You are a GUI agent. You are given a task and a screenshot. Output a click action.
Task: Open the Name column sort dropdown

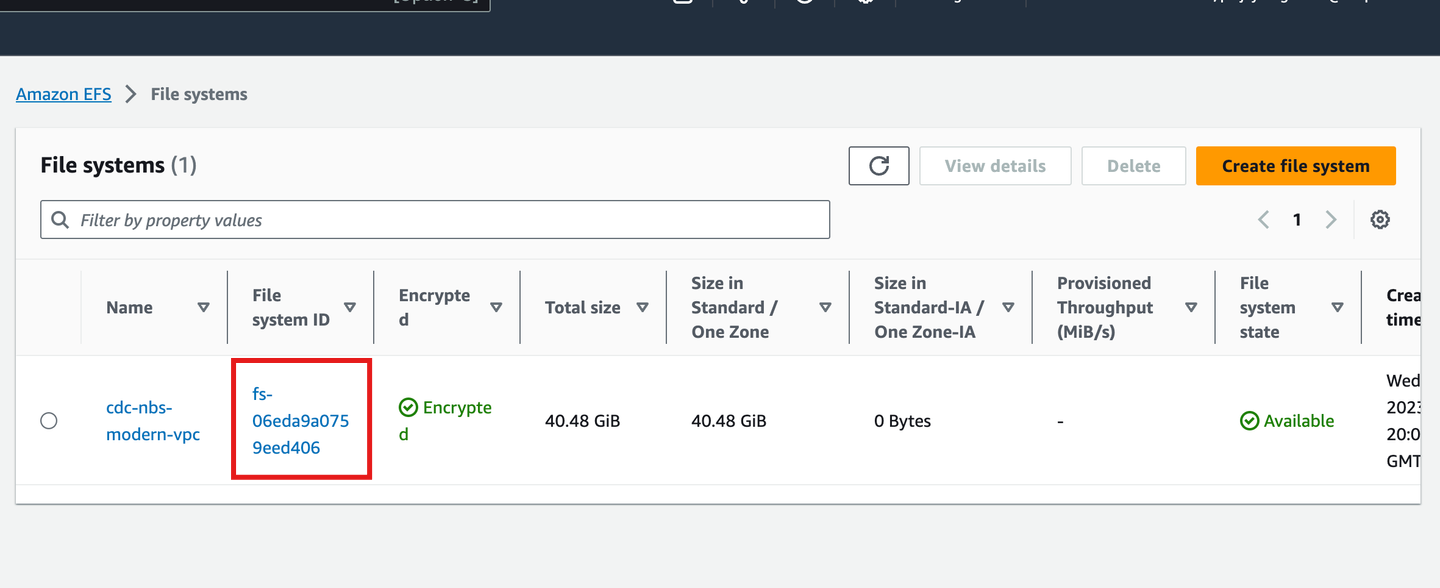click(x=203, y=307)
